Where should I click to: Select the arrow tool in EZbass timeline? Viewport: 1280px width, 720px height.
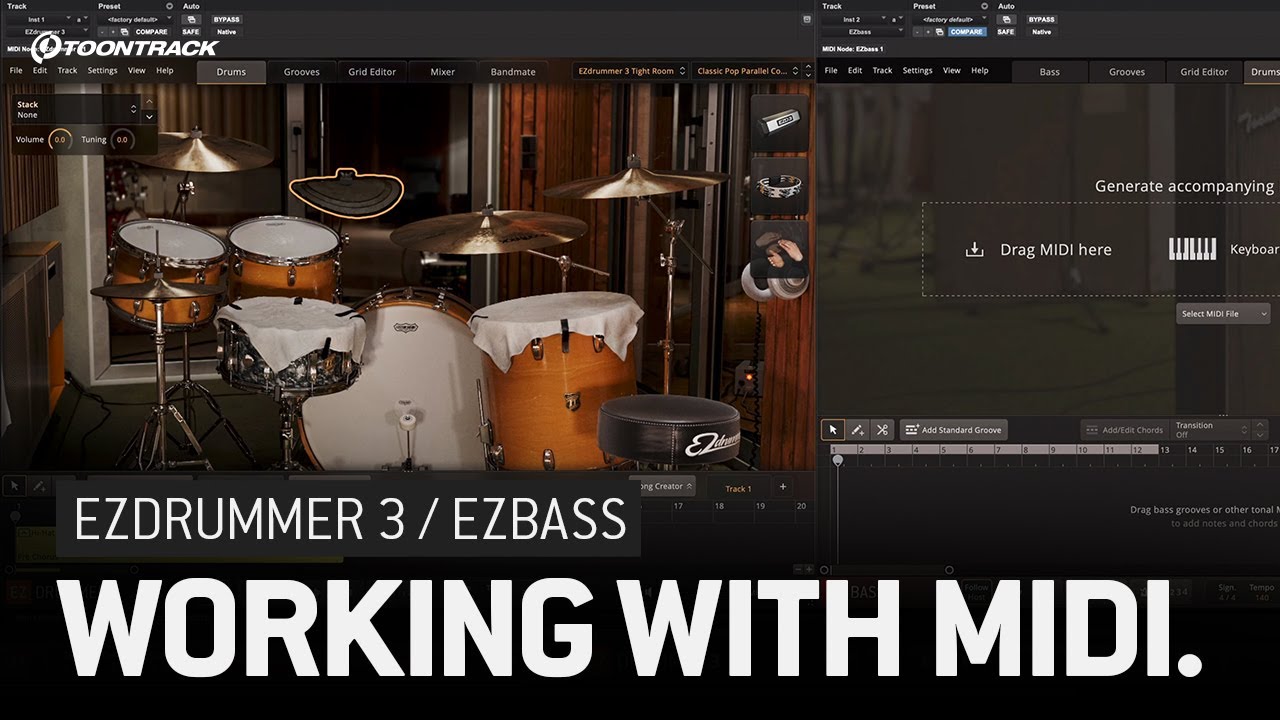832,430
